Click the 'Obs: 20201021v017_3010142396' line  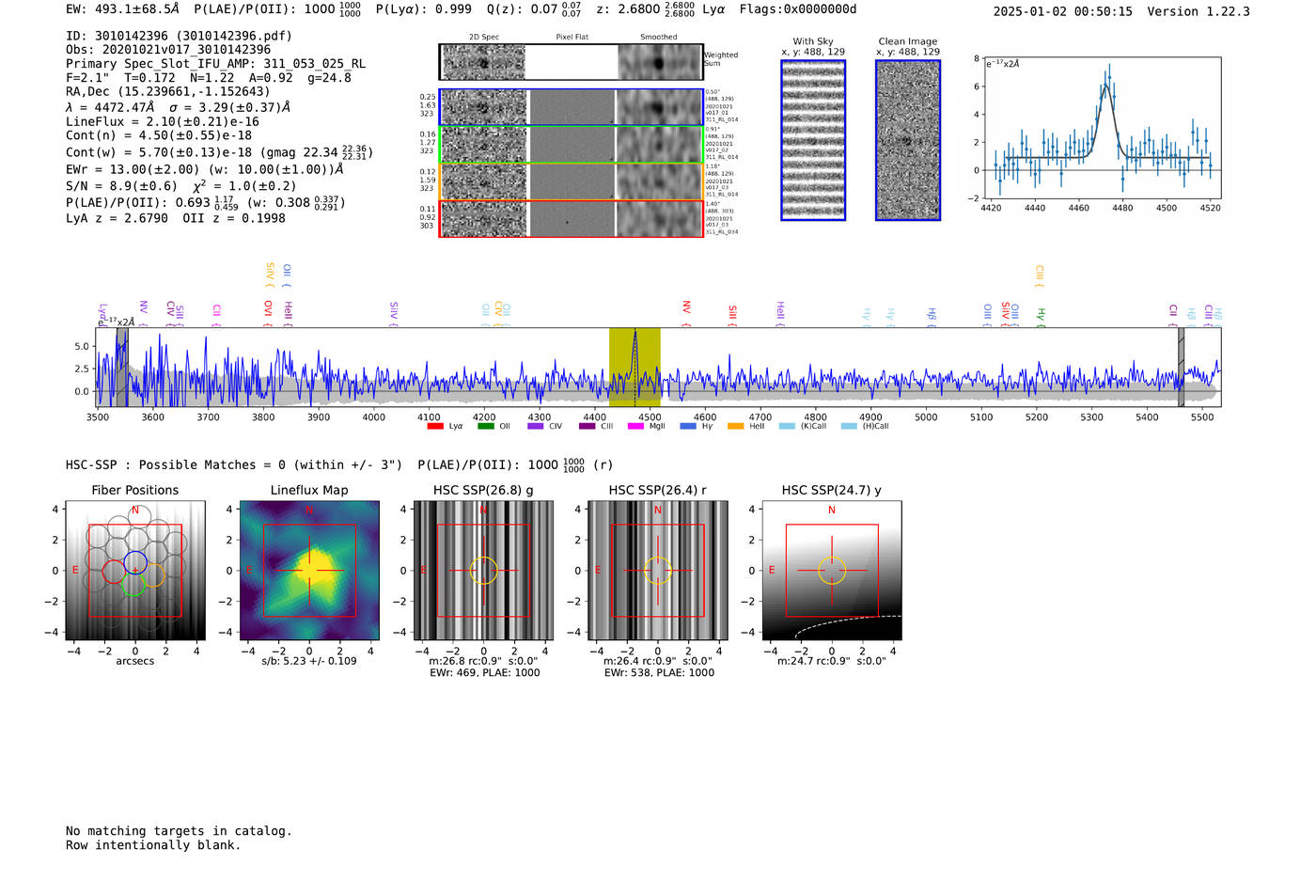tap(168, 50)
